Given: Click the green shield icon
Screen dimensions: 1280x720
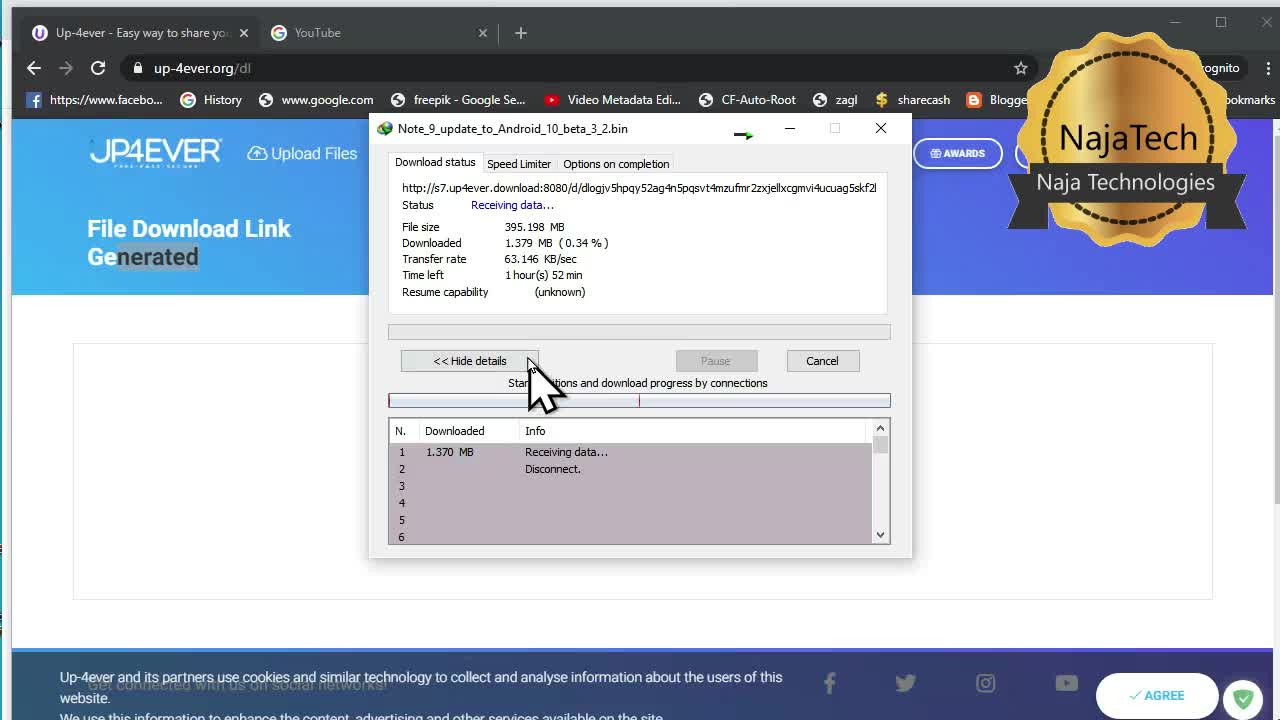Looking at the screenshot, I should [x=1243, y=698].
